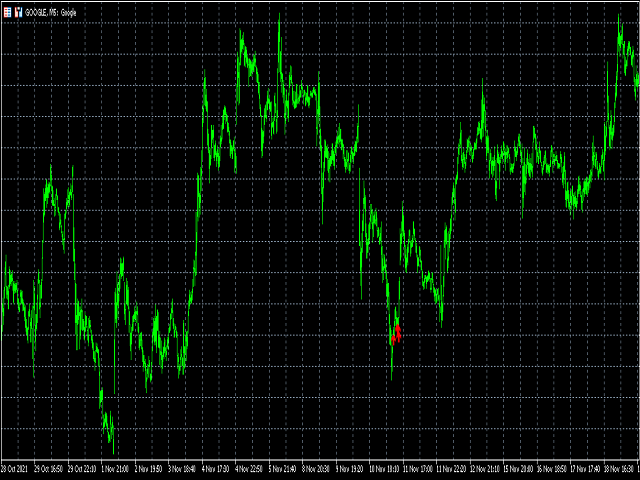Select the 15 Nov 20:00 time label

[520, 468]
